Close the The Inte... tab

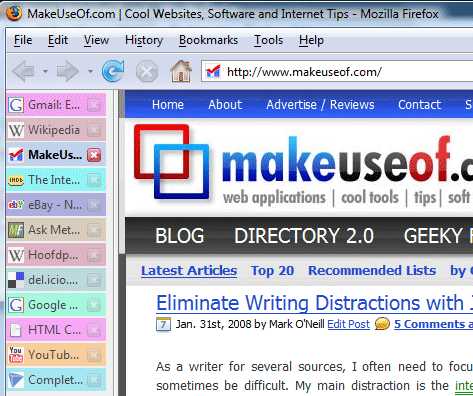94,180
